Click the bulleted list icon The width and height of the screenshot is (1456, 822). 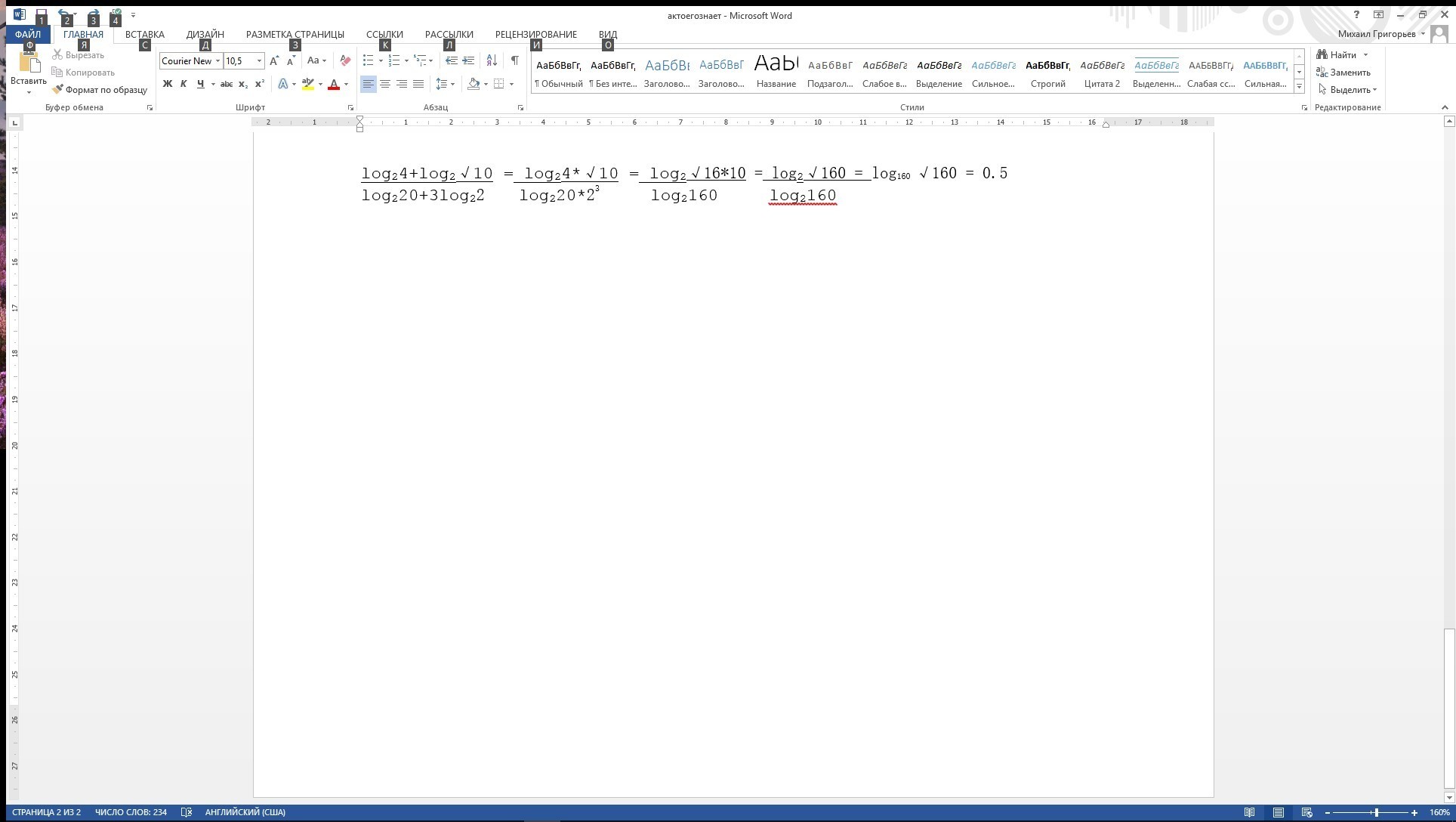pos(368,60)
